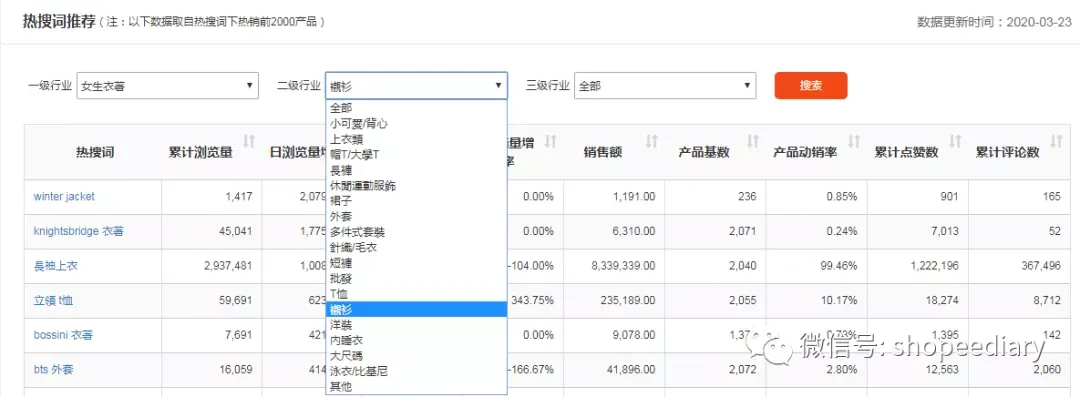Select highlighted 襯衫 option in list
Image resolution: width=1080 pixels, height=397 pixels.
416,309
